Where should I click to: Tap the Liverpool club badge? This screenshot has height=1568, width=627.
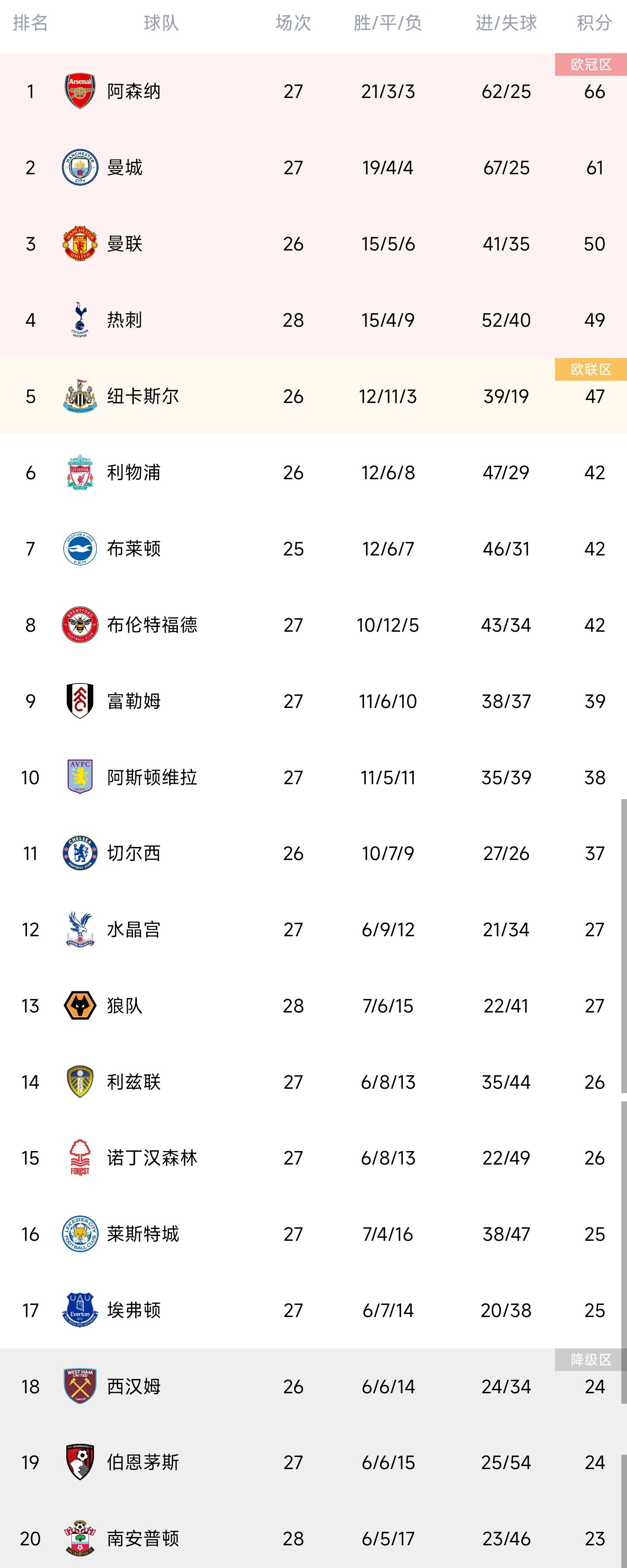80,472
